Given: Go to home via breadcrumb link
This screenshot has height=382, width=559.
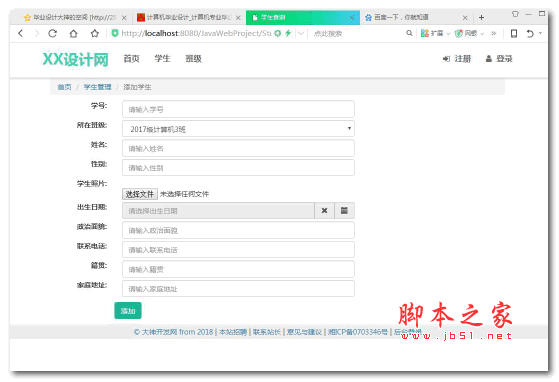Looking at the screenshot, I should point(65,87).
